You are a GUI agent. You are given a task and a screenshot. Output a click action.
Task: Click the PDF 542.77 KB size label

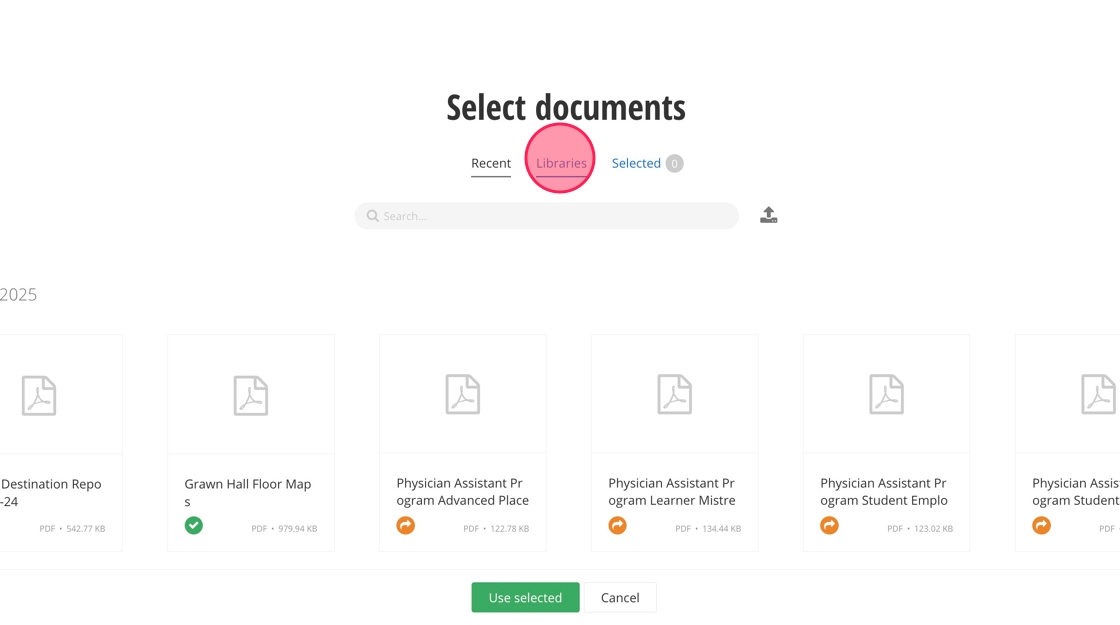[x=72, y=529]
